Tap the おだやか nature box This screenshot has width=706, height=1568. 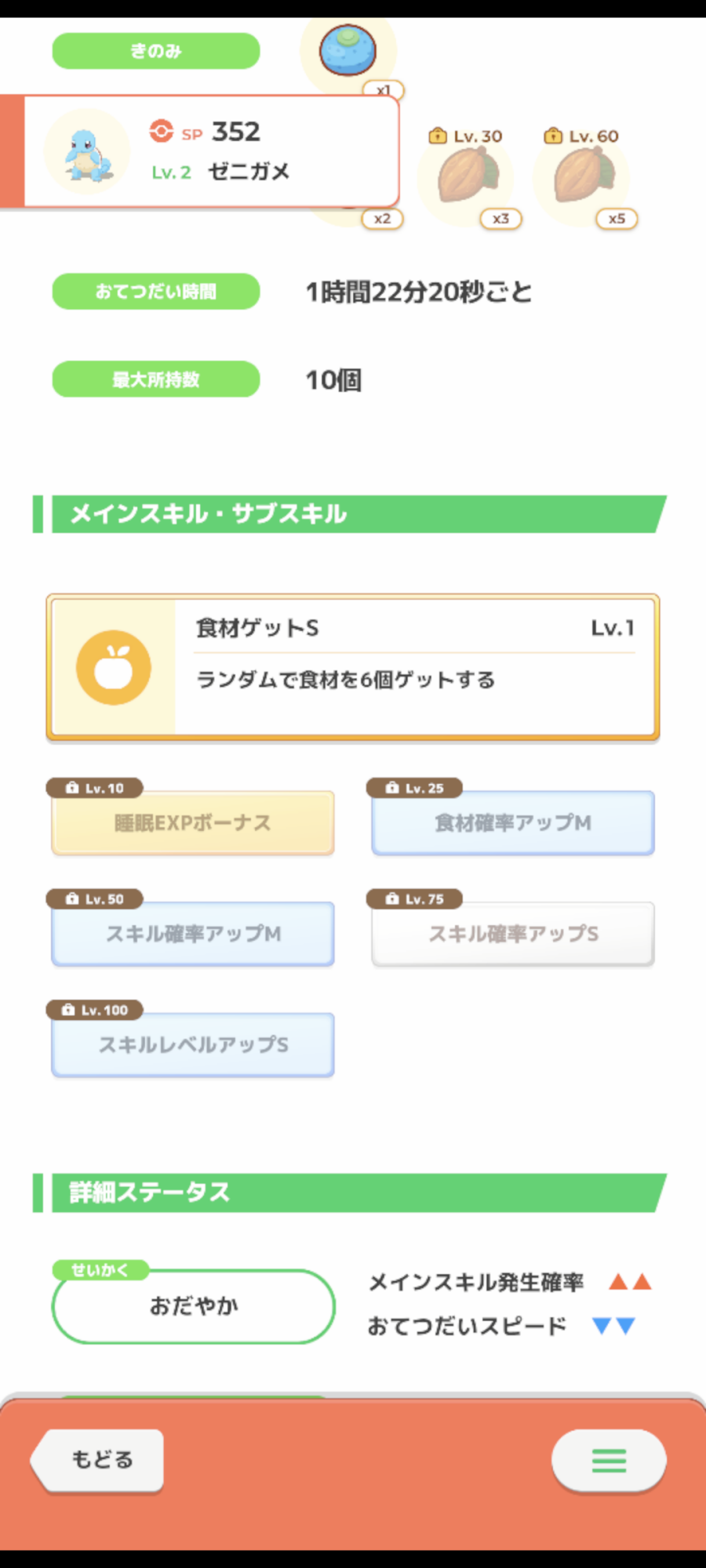point(194,1306)
